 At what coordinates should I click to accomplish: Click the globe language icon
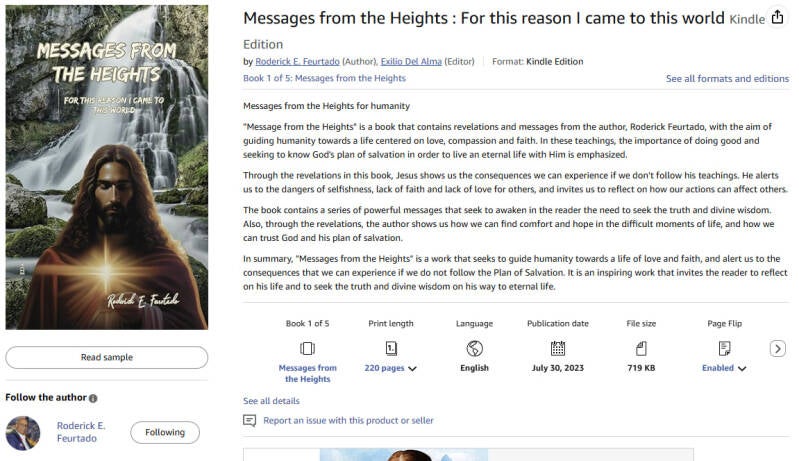(474, 348)
